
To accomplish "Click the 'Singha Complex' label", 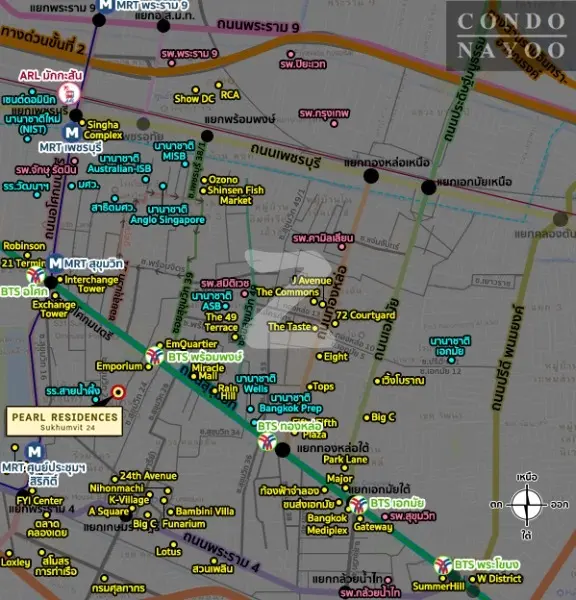I will (x=103, y=130).
